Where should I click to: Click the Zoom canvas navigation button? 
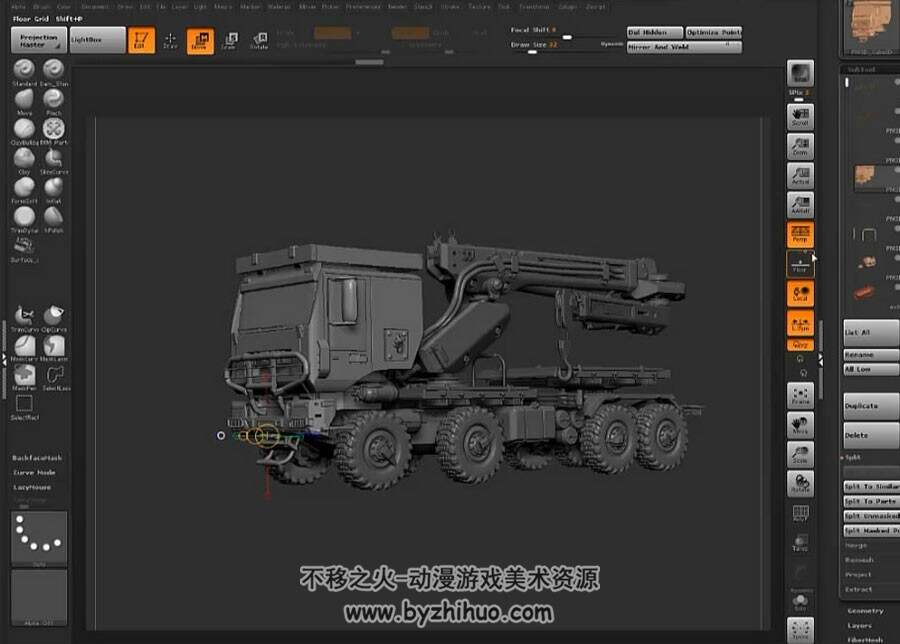[x=800, y=146]
